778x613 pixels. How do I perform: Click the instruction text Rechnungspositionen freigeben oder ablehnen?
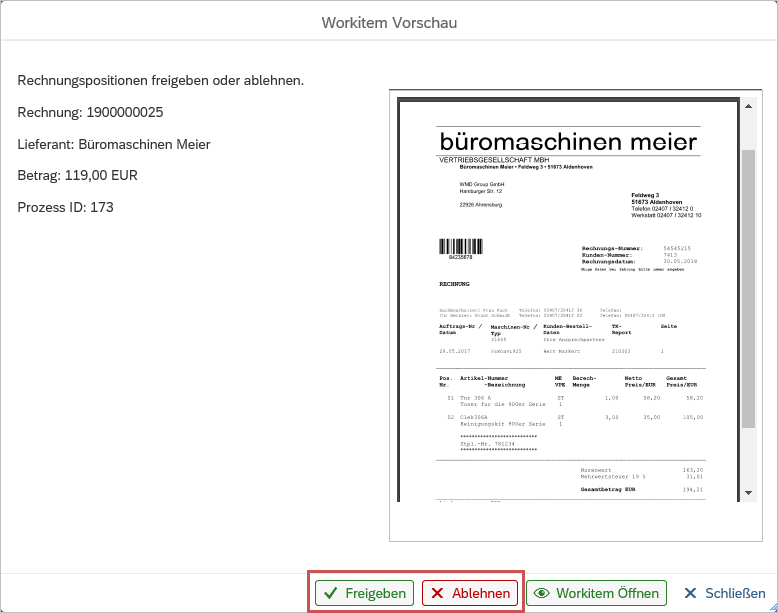click(x=161, y=80)
